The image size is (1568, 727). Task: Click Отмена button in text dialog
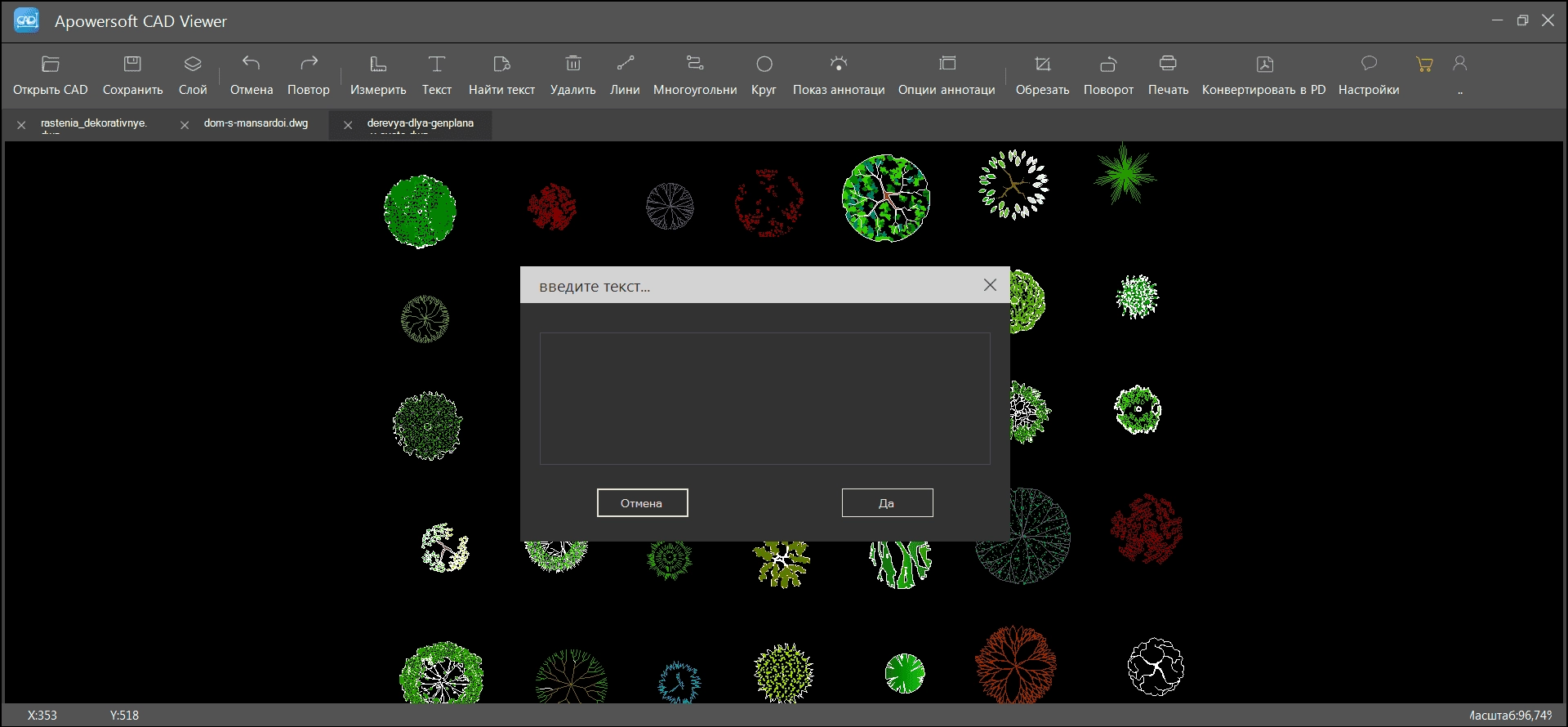642,503
